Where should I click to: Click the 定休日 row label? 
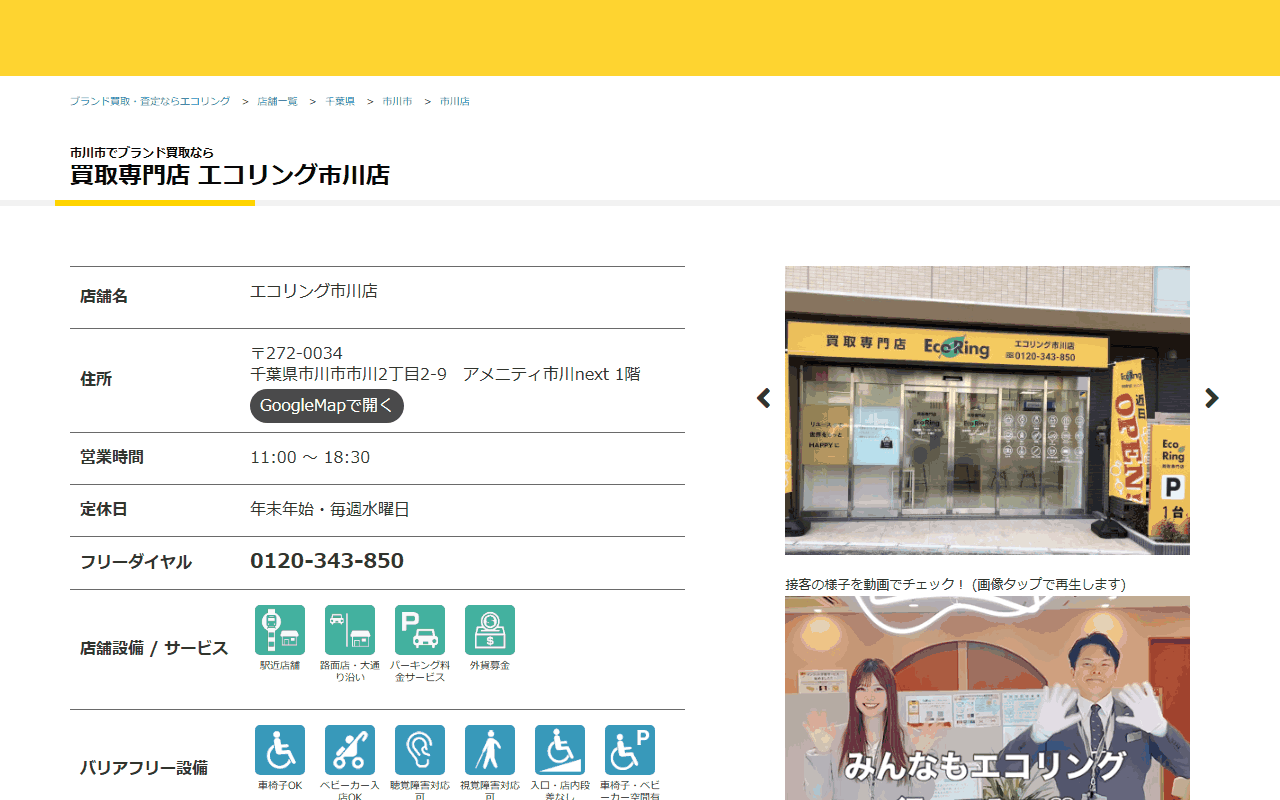[x=104, y=510]
